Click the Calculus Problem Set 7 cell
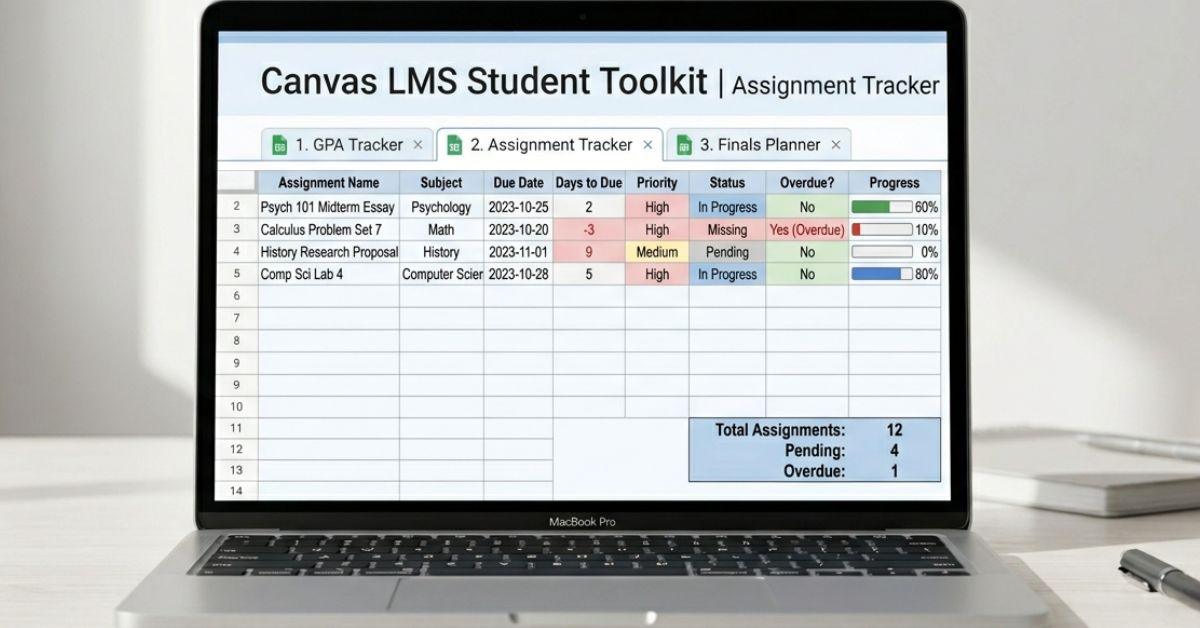The width and height of the screenshot is (1200, 628). 328,229
